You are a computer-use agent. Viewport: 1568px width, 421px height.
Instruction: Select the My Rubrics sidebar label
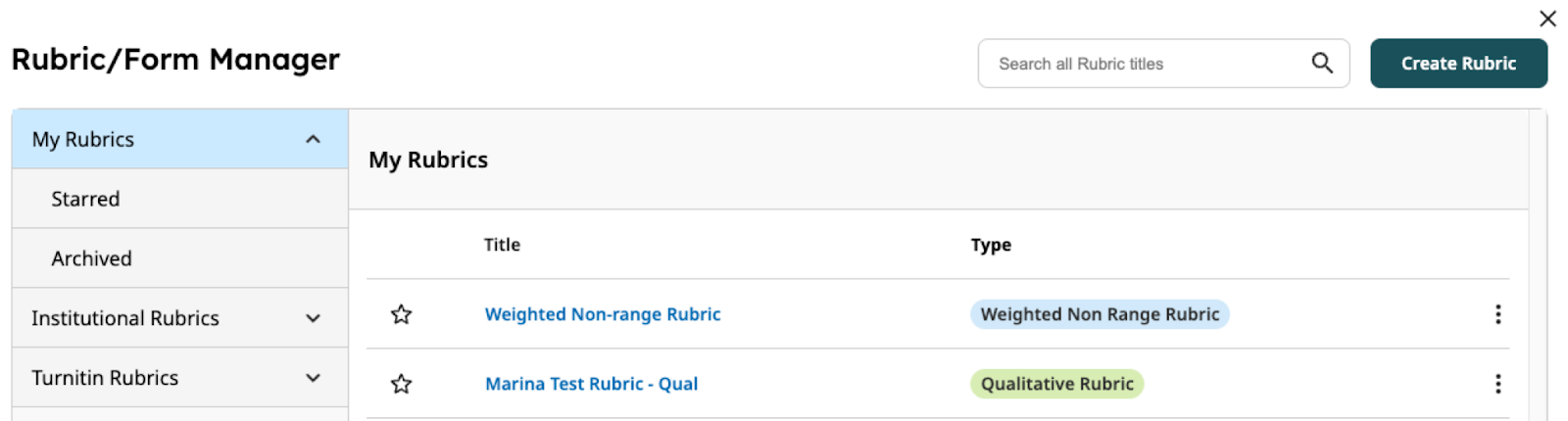tap(83, 139)
